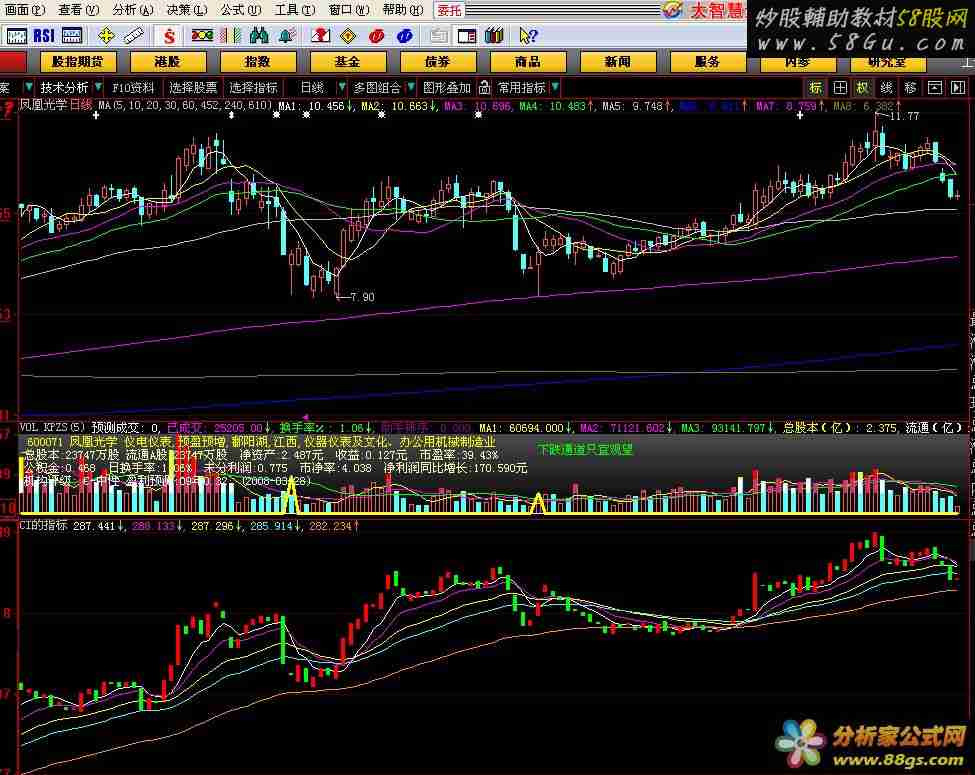The image size is (975, 775).
Task: Click the yellow four-arrow move icon
Action: (x=106, y=36)
